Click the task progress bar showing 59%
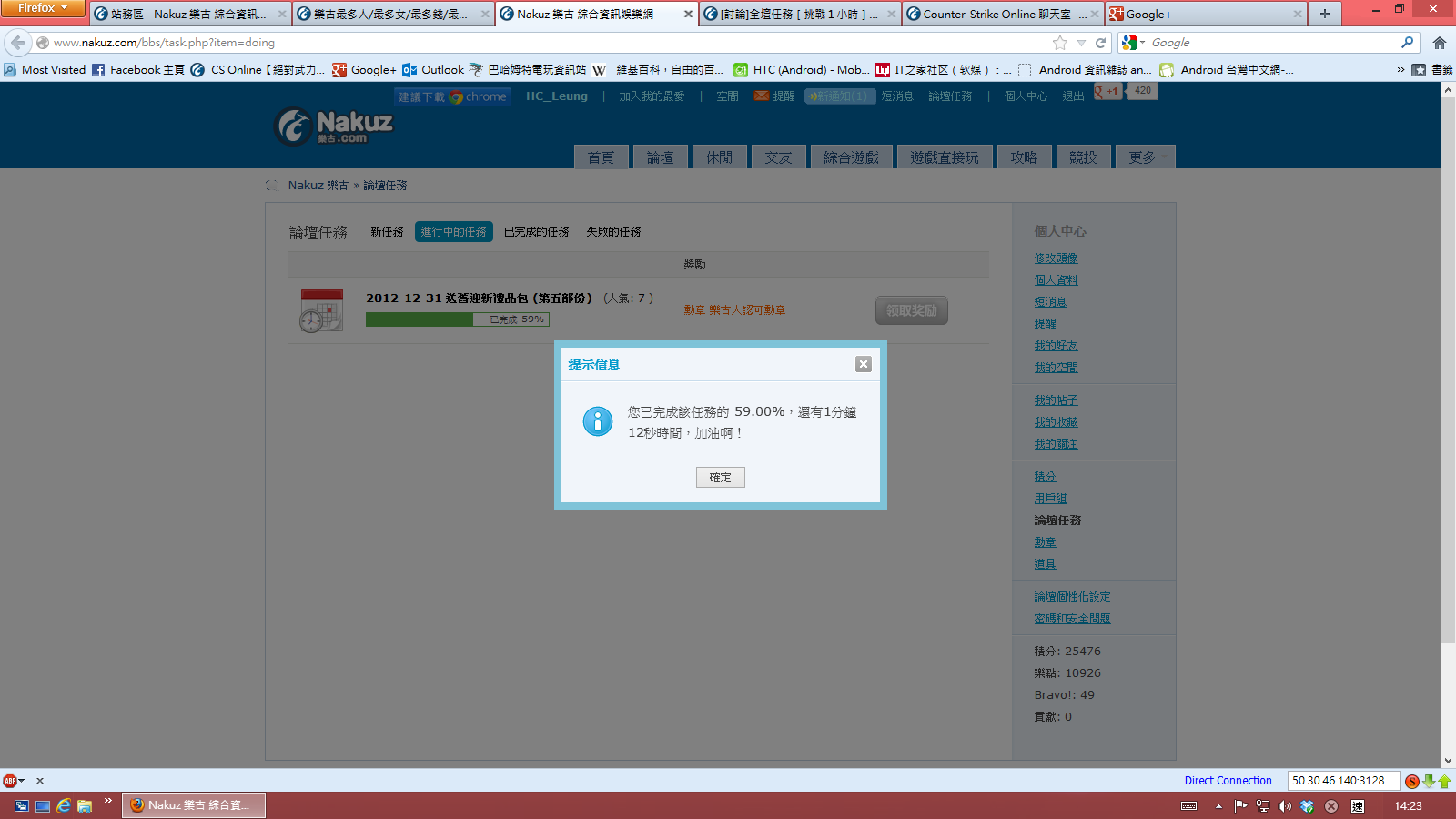1456x819 pixels. tap(457, 319)
